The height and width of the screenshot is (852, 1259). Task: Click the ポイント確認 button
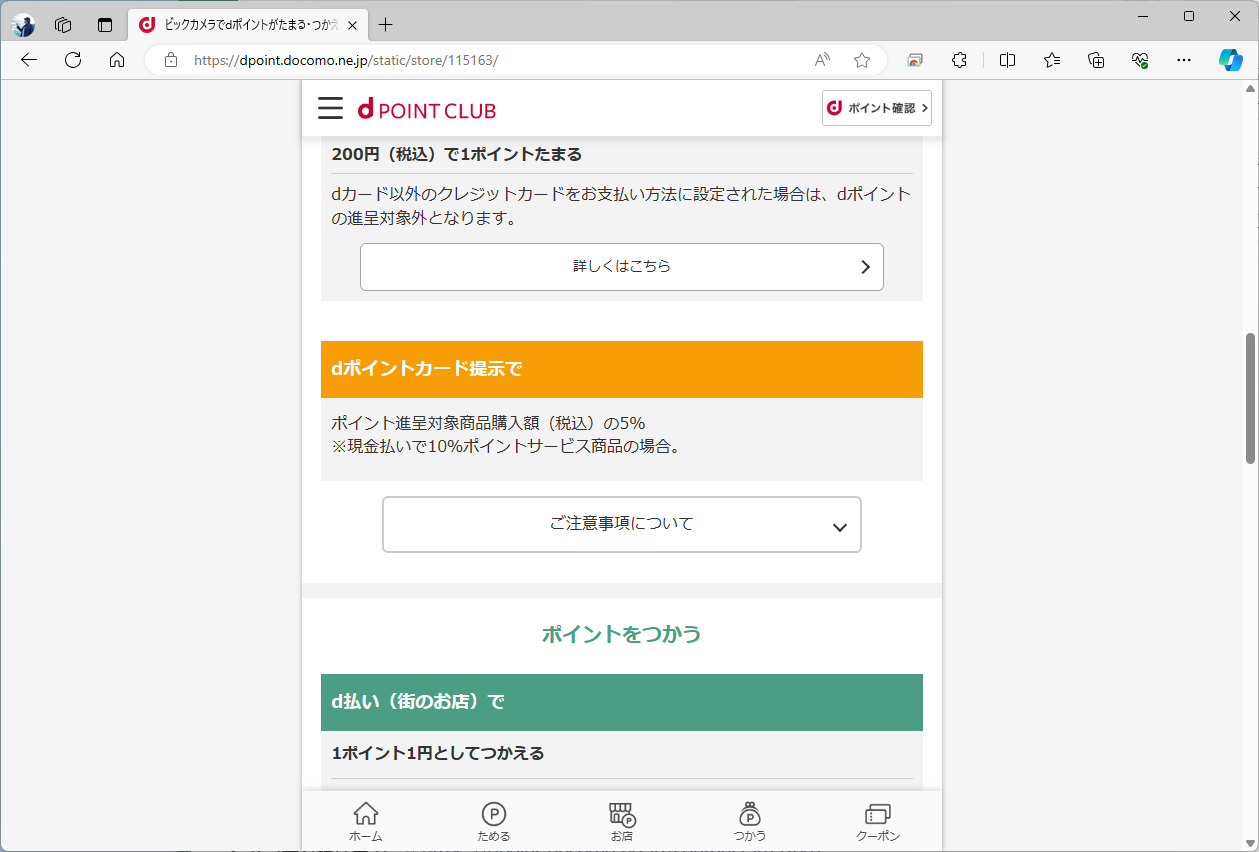pyautogui.click(x=877, y=108)
